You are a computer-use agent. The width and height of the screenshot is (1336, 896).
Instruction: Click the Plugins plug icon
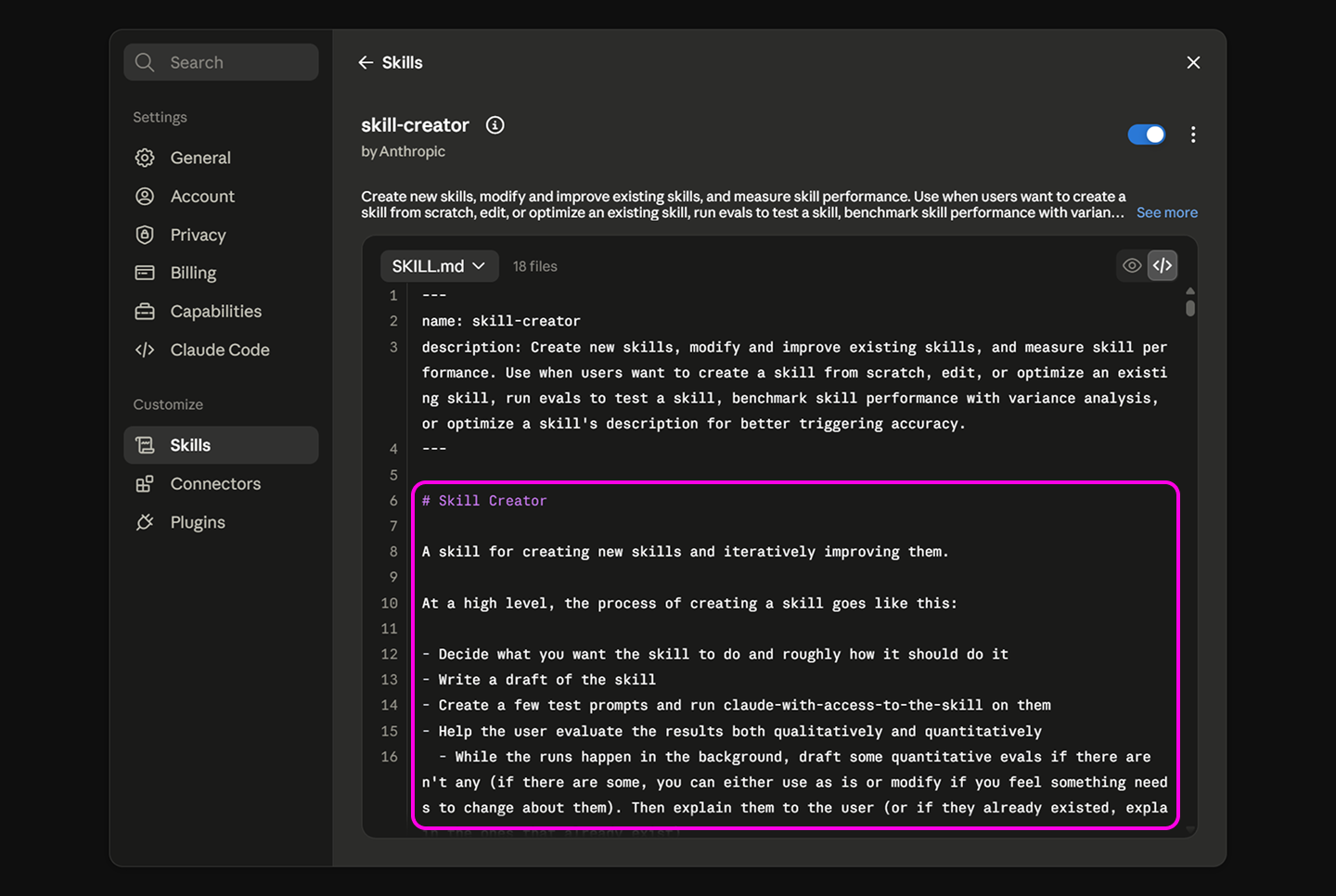(145, 522)
